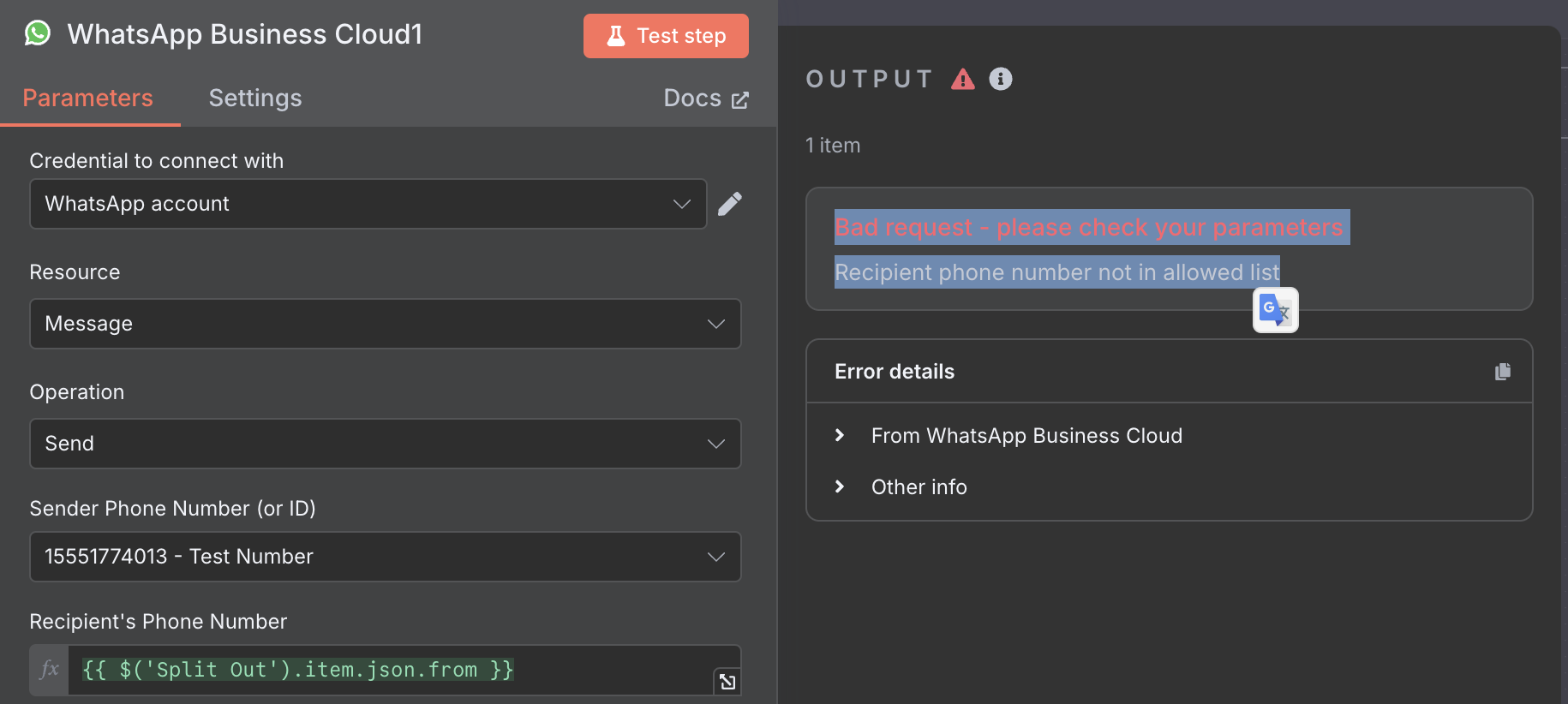Click the external link icon beside Docs
This screenshot has height=704, width=1568.
click(740, 100)
